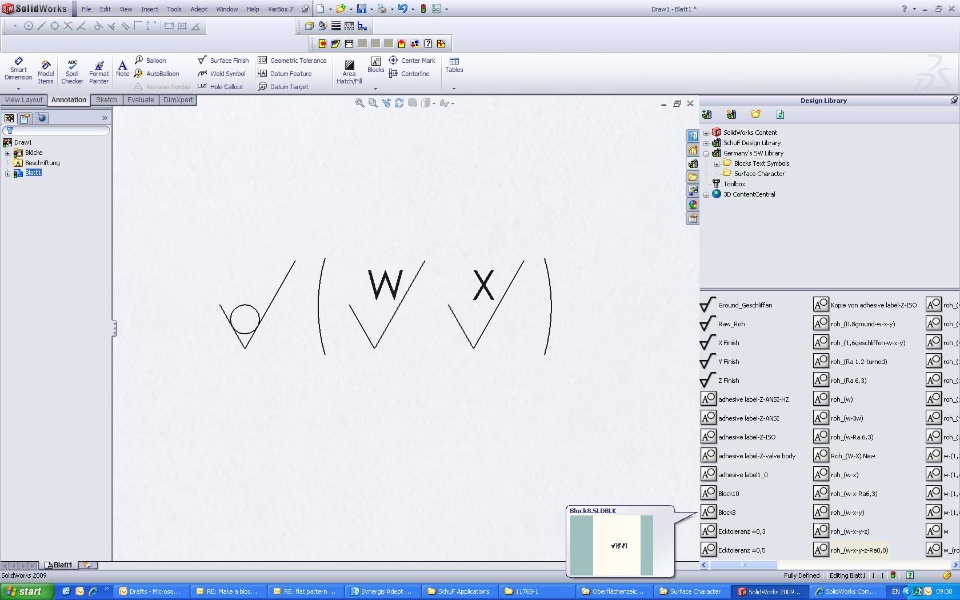Switch to Schuf Applications taskbar window
The height and width of the screenshot is (600, 960).
458,591
